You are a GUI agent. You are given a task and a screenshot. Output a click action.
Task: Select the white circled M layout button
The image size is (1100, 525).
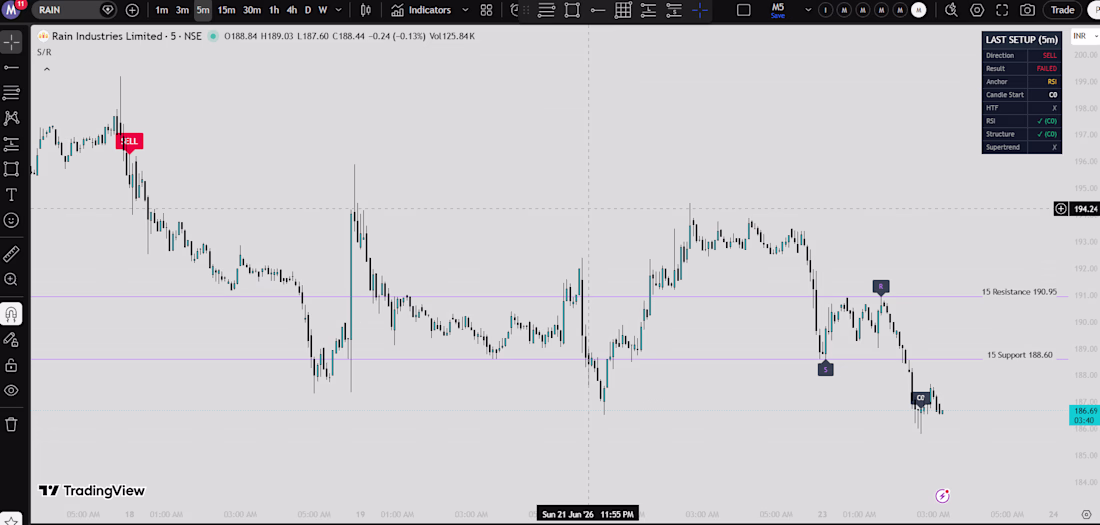tap(918, 10)
